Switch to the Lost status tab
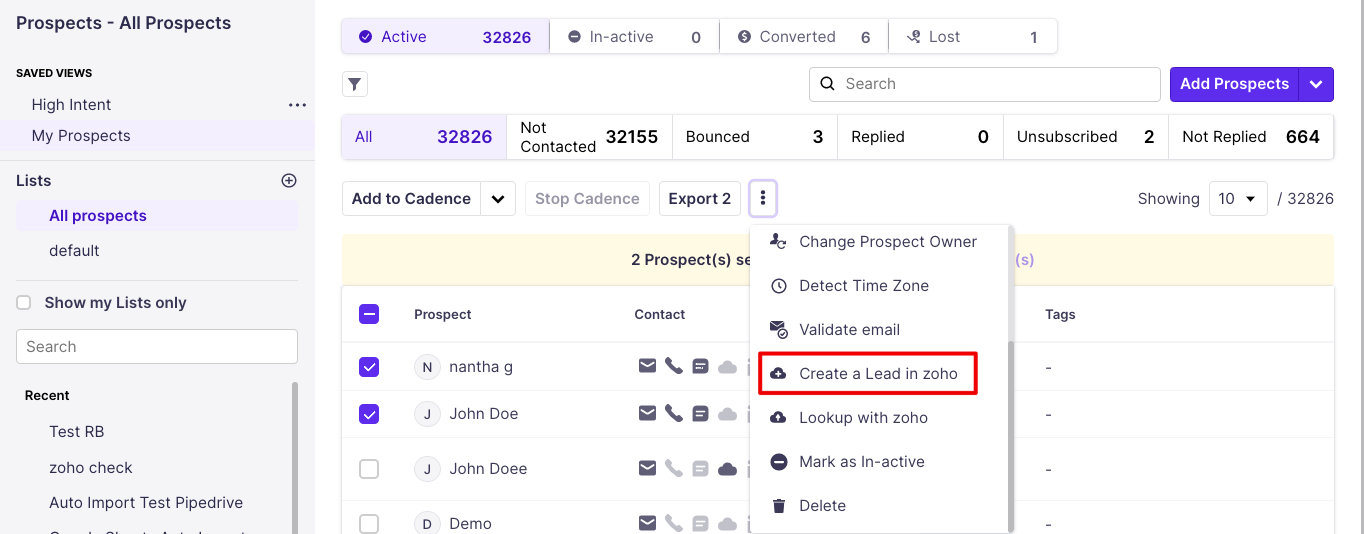This screenshot has width=1364, height=534. [x=972, y=37]
